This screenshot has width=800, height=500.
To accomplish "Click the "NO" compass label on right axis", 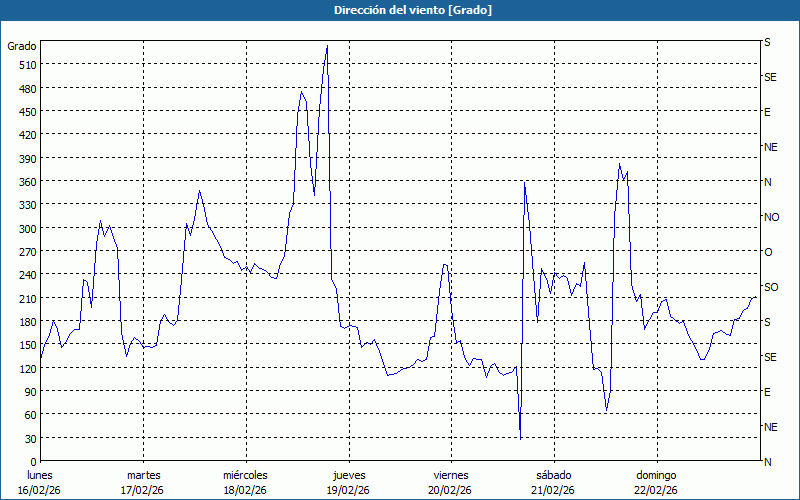I will click(771, 217).
